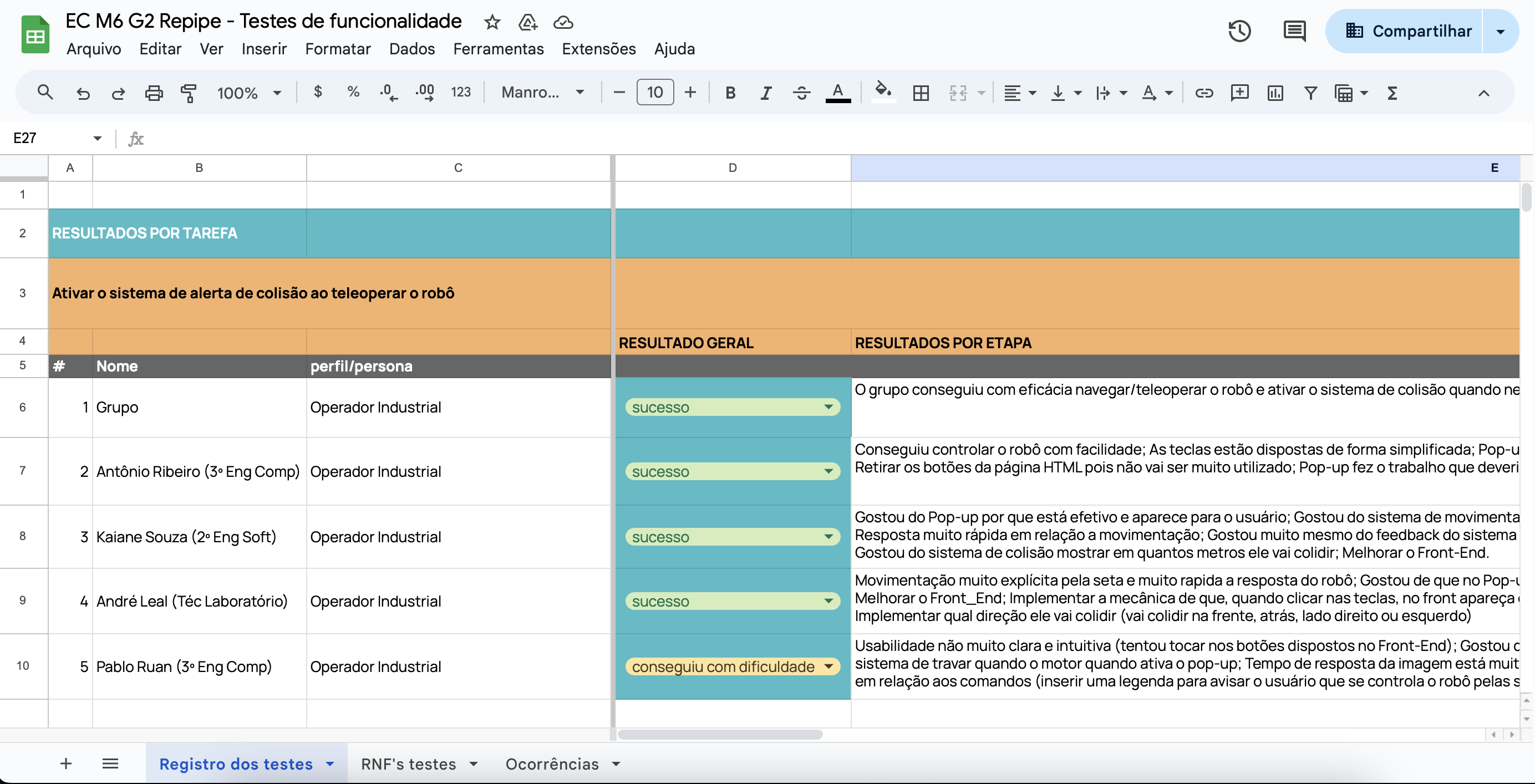Open the borders menu icon
Image resolution: width=1535 pixels, height=784 pixels.
921,93
